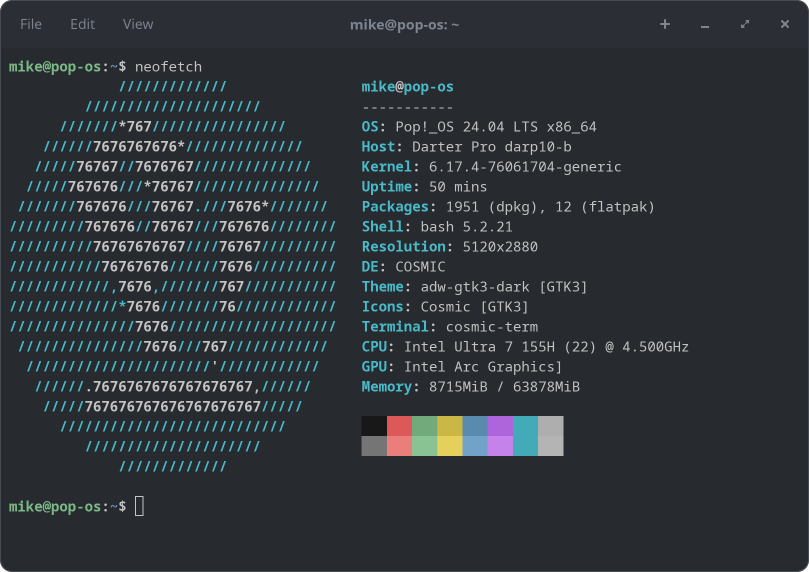
Task: Click the light purple bottom color block
Action: tap(500, 446)
